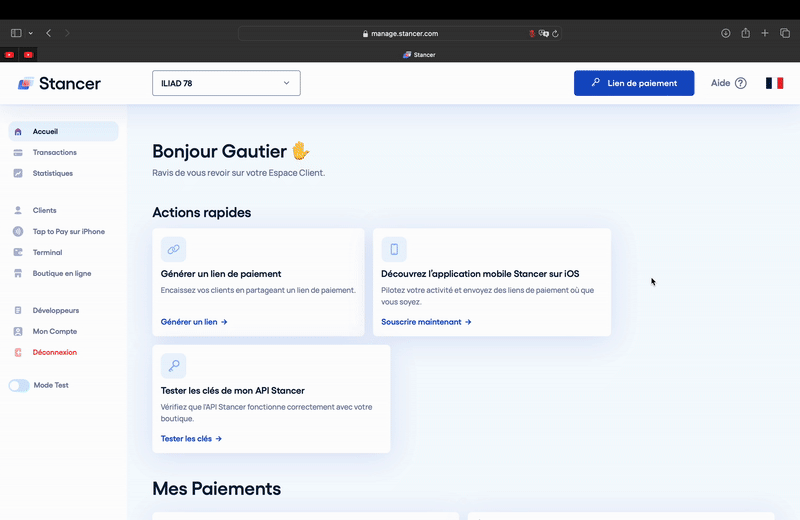Screen dimensions: 800x520
Task: Select the Transactions card icon
Action: pyautogui.click(x=18, y=153)
